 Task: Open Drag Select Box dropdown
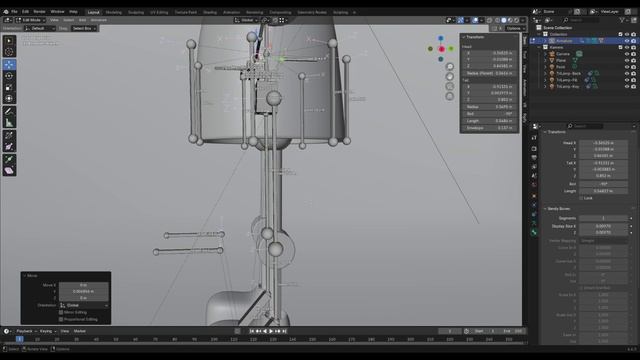[84, 29]
